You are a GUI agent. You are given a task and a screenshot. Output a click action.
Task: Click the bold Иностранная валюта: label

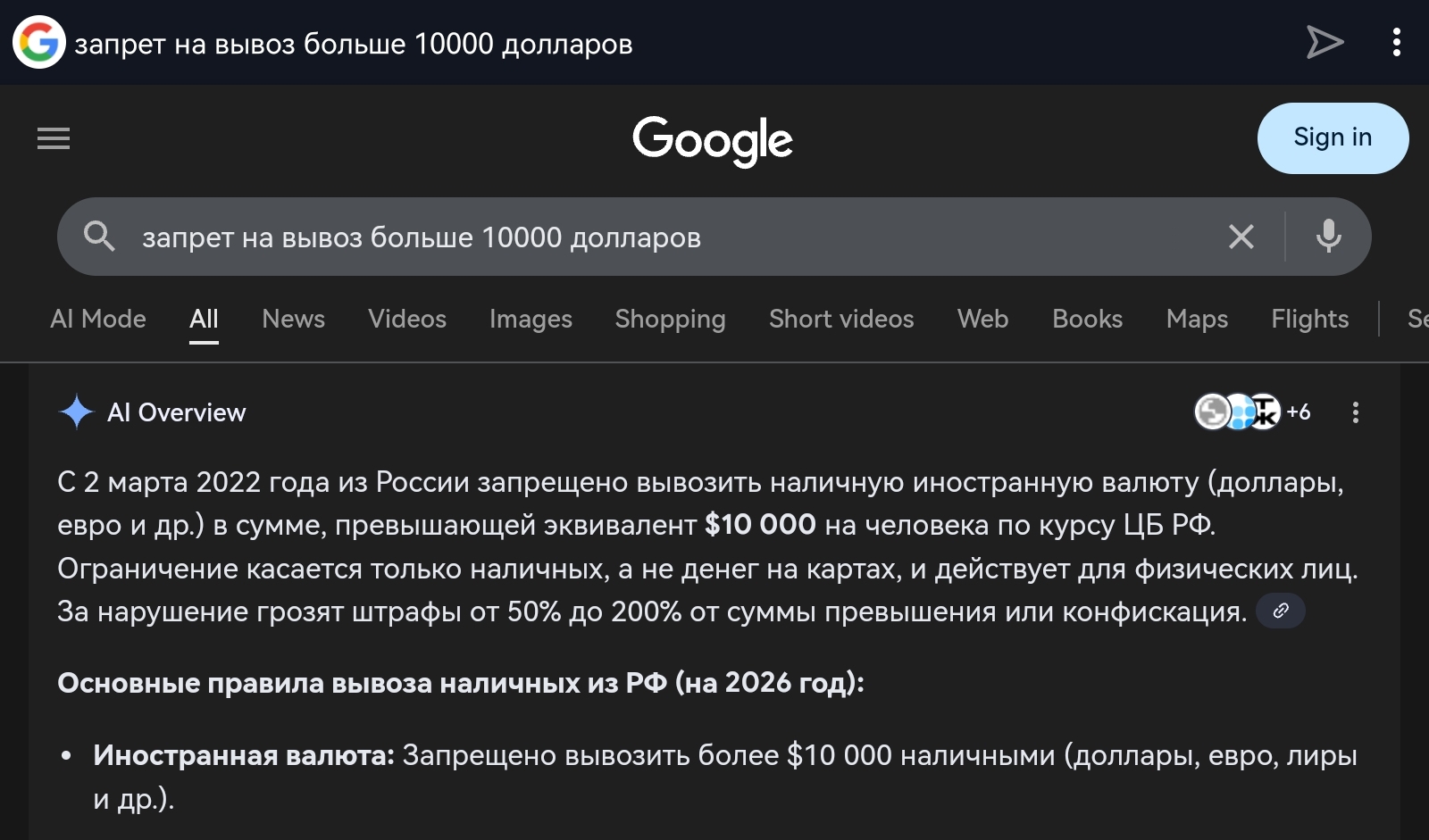[x=244, y=755]
